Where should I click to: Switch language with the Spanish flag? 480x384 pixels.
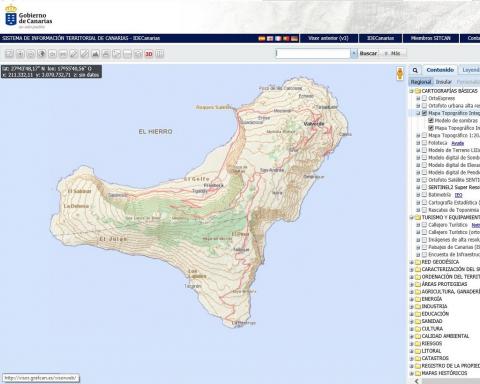pos(262,38)
